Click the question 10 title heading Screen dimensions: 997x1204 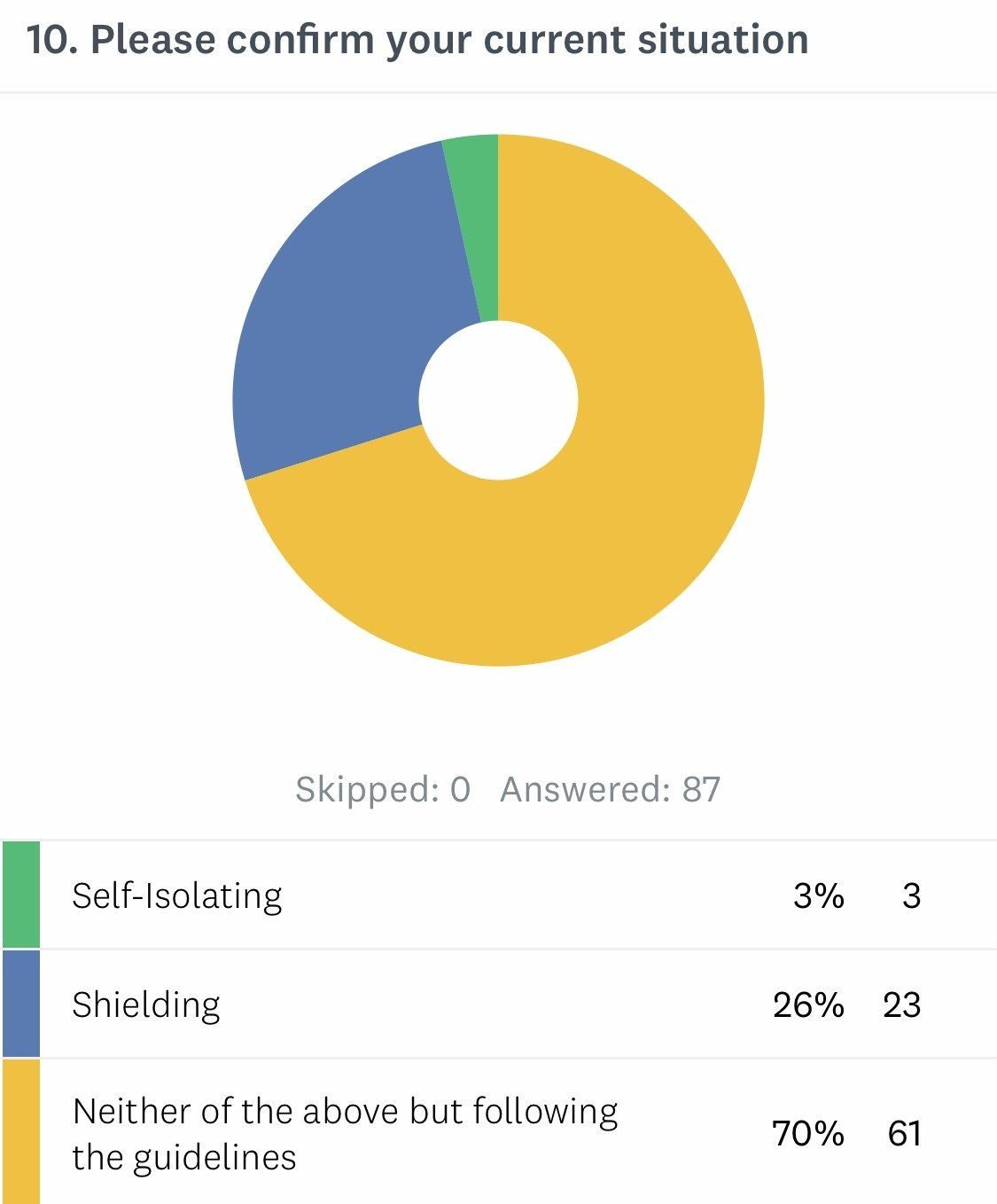[417, 40]
